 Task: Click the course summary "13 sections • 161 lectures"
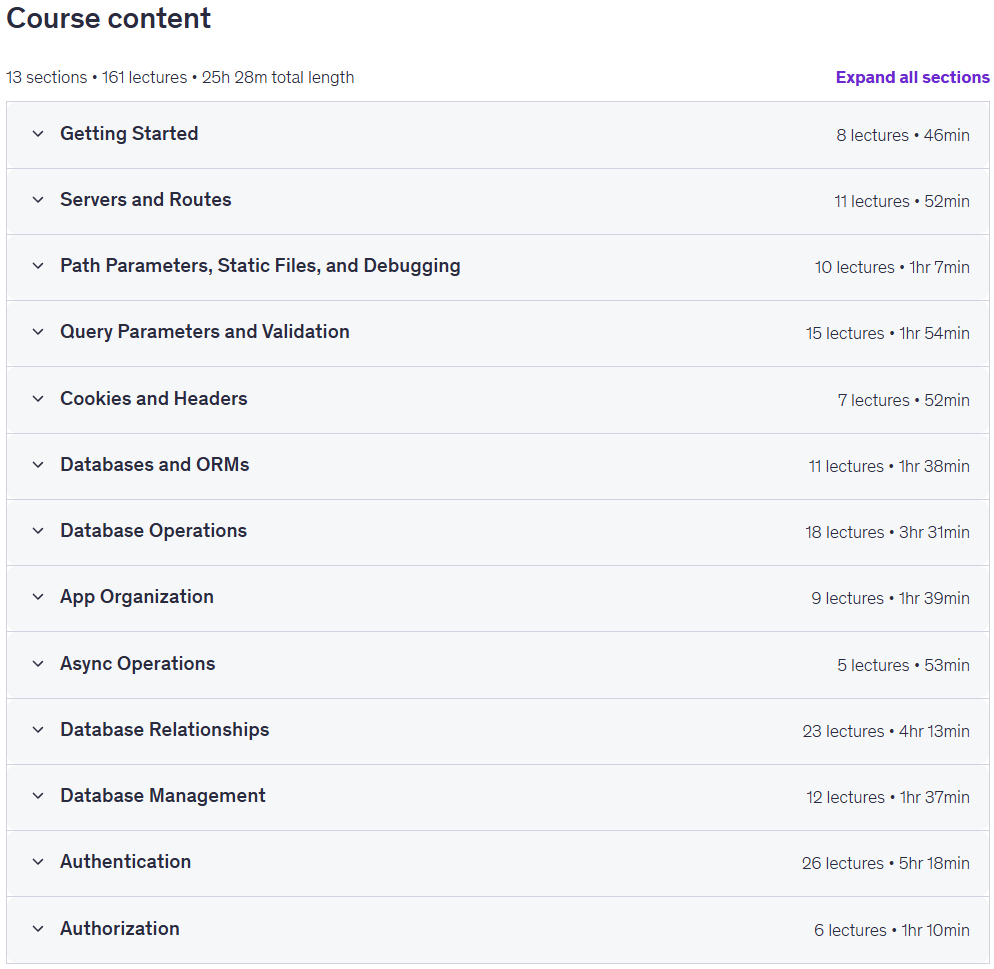coord(96,77)
